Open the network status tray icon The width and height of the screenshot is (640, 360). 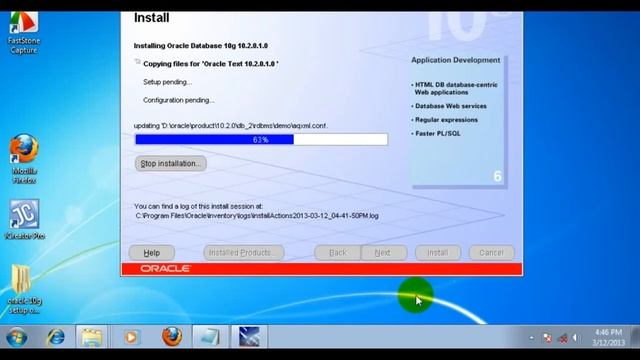pos(562,338)
